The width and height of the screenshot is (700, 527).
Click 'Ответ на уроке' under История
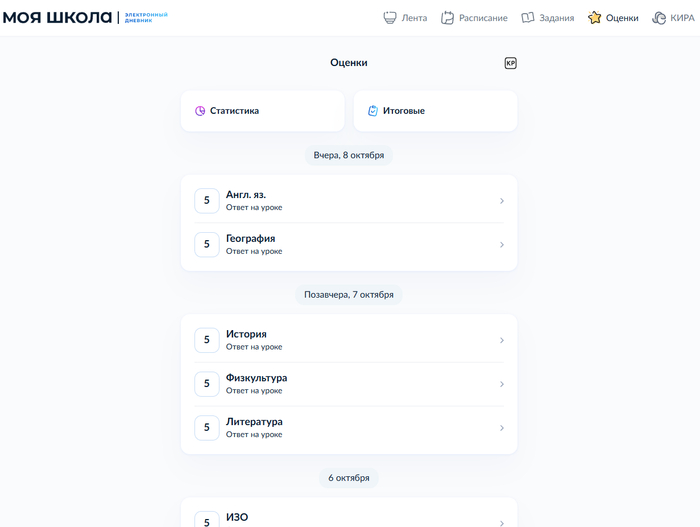[x=254, y=347]
